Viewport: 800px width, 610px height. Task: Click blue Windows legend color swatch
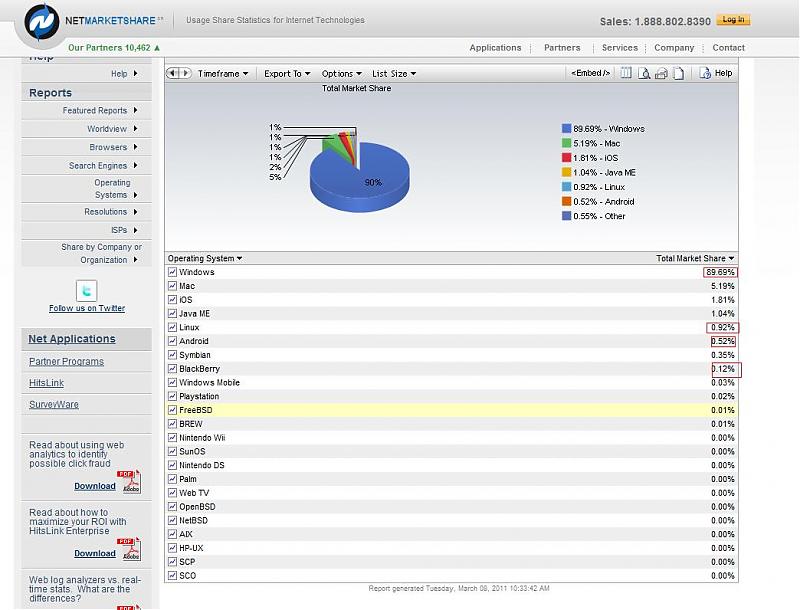(566, 129)
